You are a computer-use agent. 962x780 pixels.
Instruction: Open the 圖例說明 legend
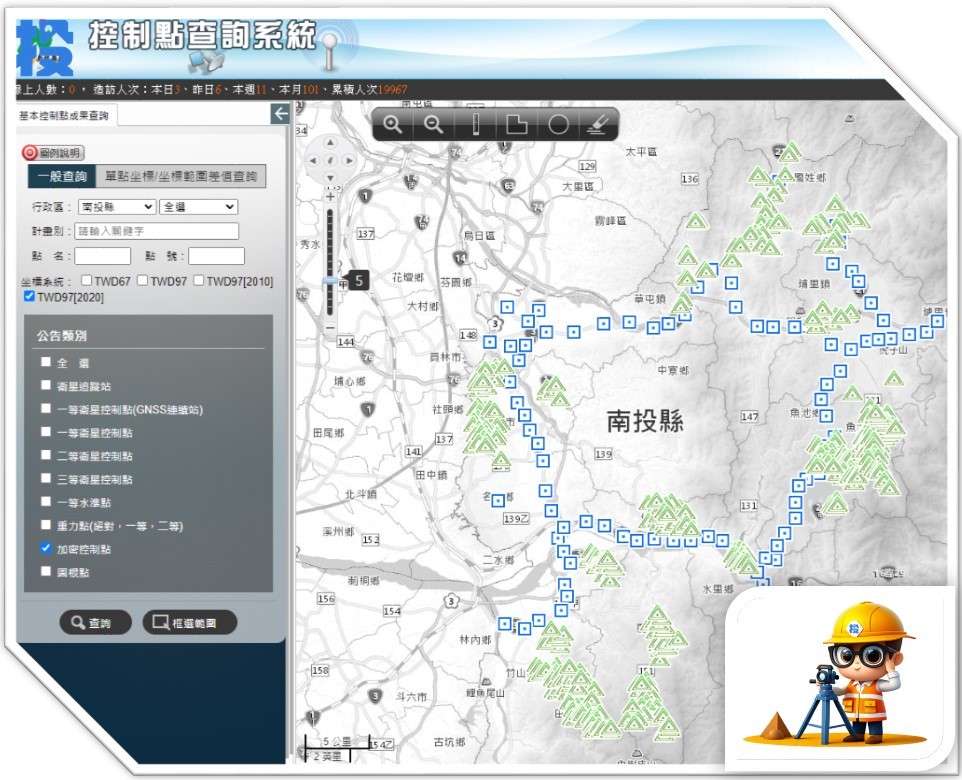pyautogui.click(x=53, y=153)
